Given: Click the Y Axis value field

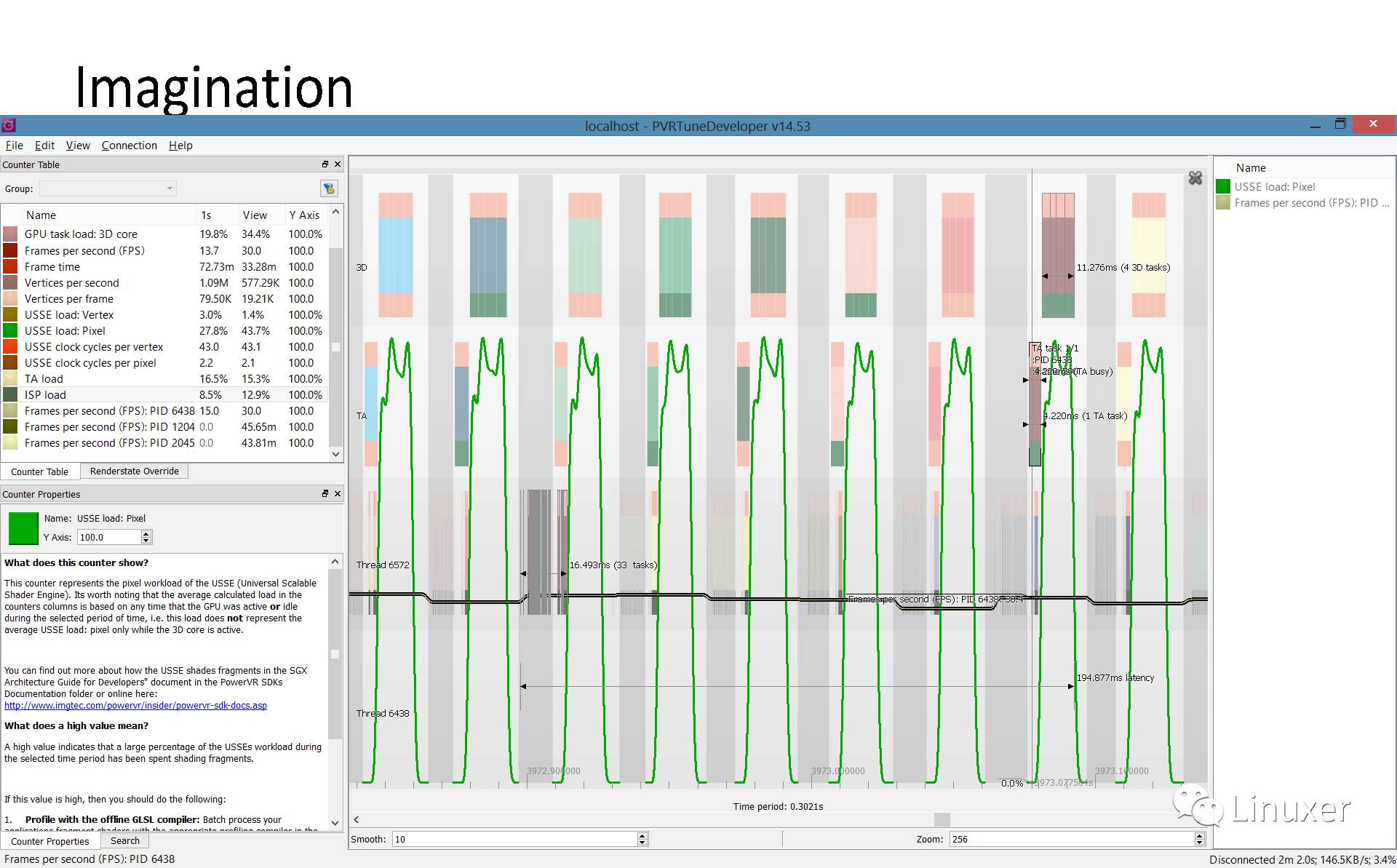Looking at the screenshot, I should point(108,537).
